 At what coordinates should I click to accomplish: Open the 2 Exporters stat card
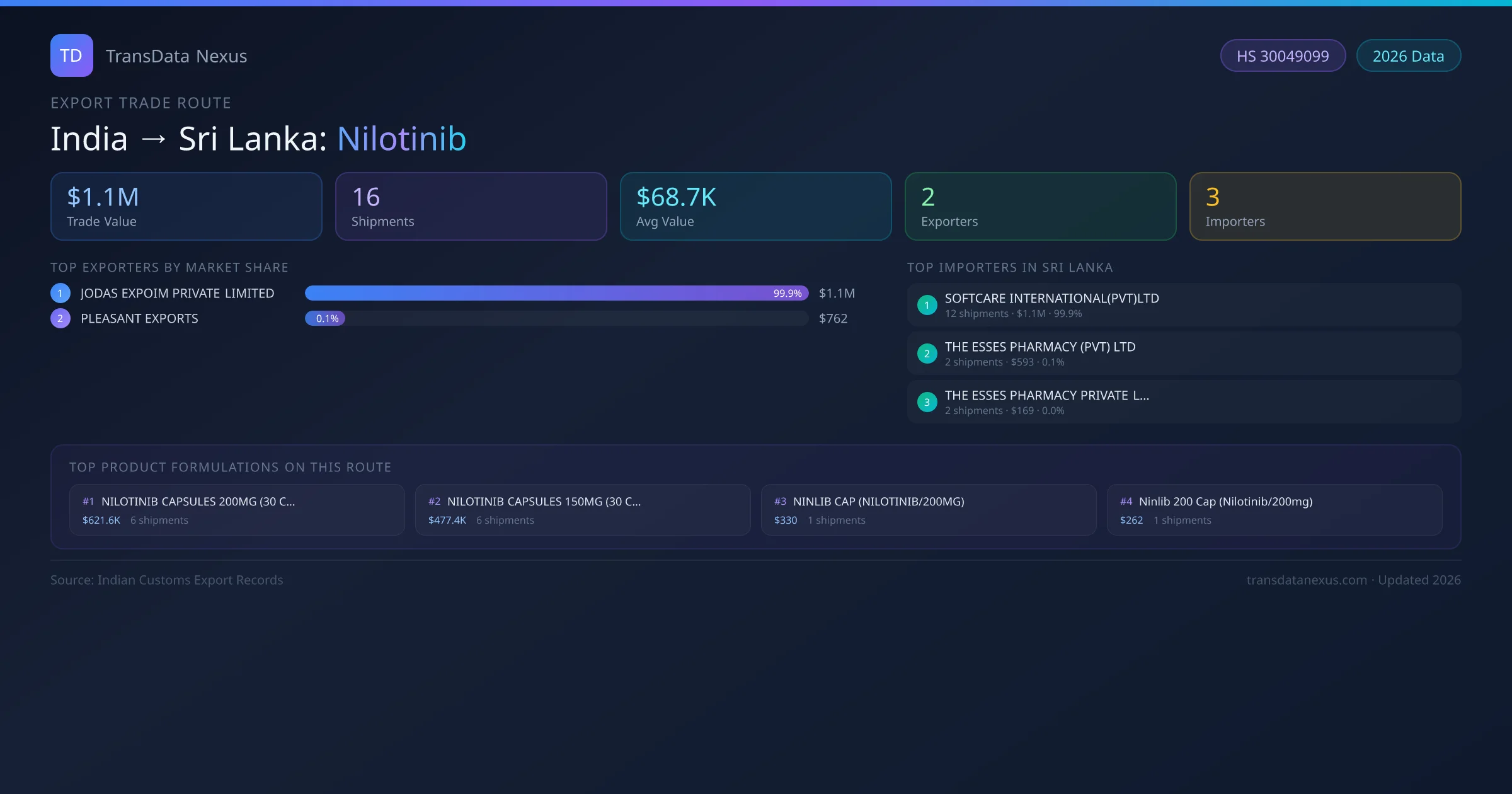click(1040, 207)
